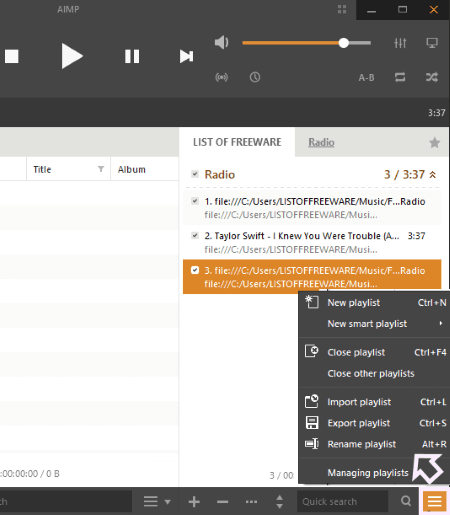This screenshot has height=515, width=450.
Task: Select the Taylor Swift I Knew You Were Trouble track
Action: [x=312, y=242]
